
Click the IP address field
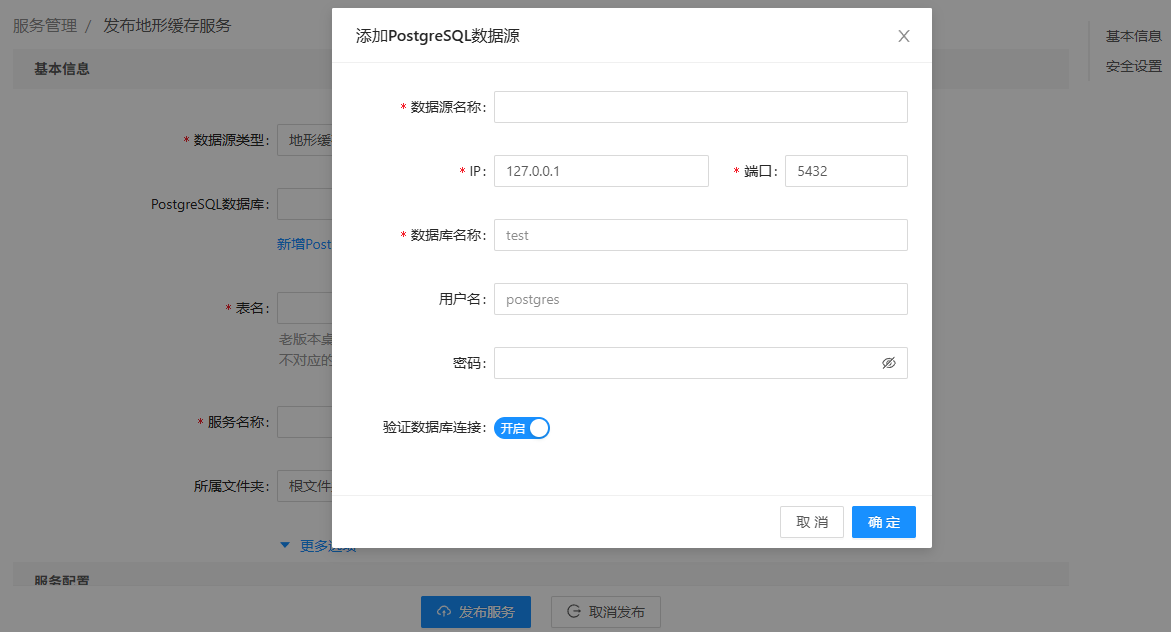pos(601,171)
